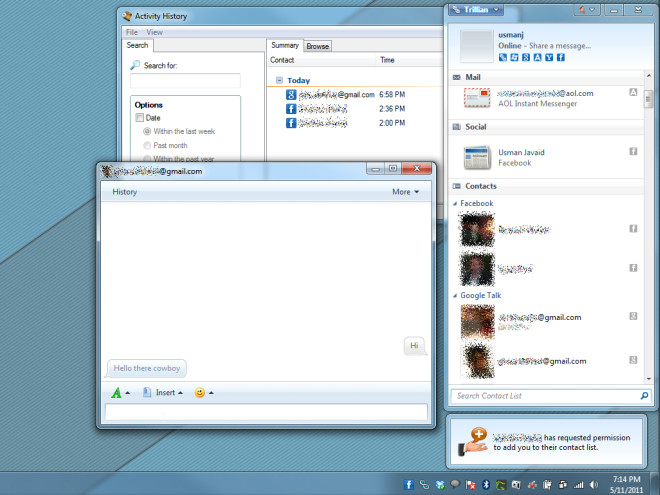Open View menu in Activity History
660x495 pixels.
point(154,32)
